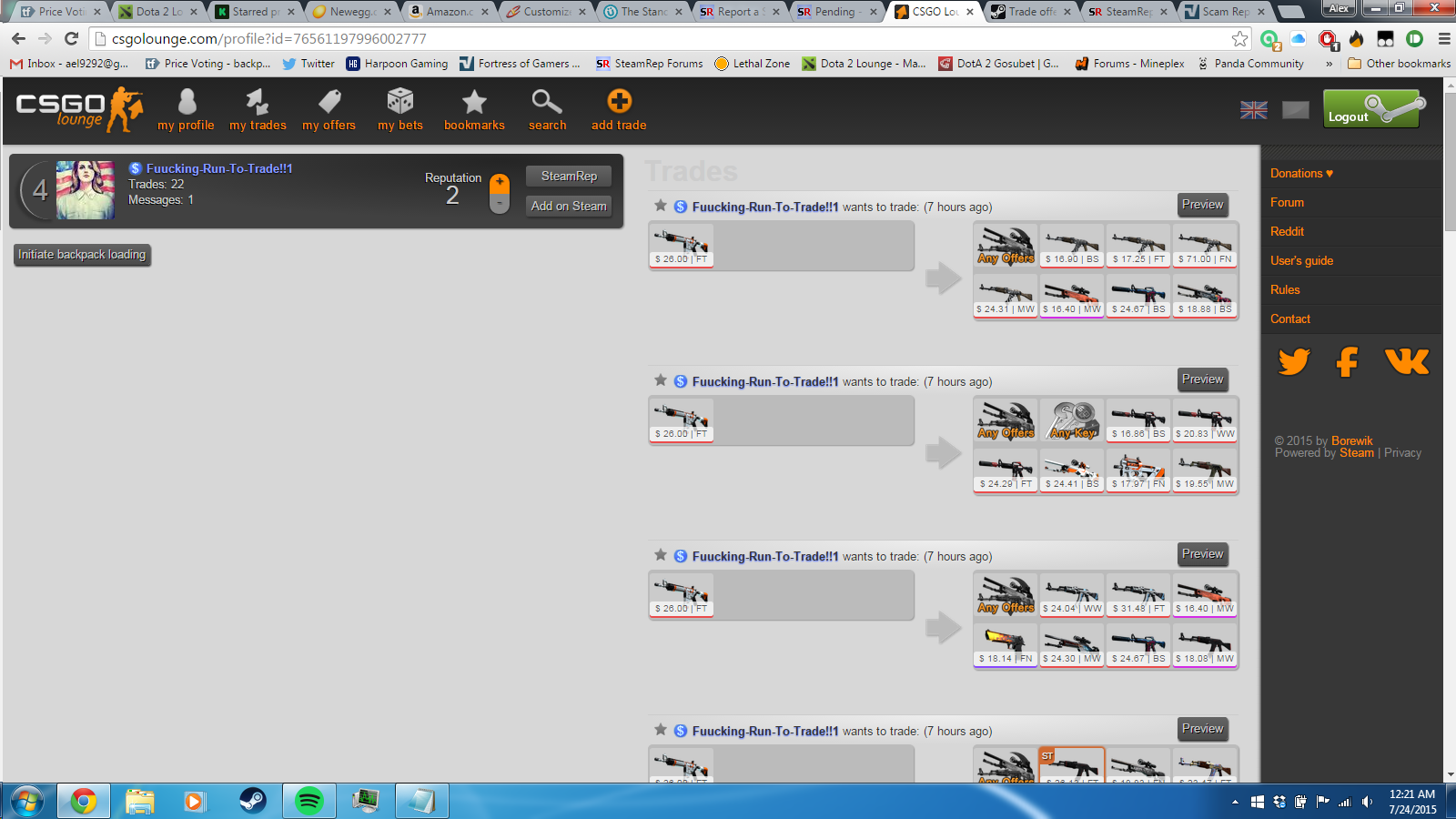
Task: Open my trades page
Action: 258,102
